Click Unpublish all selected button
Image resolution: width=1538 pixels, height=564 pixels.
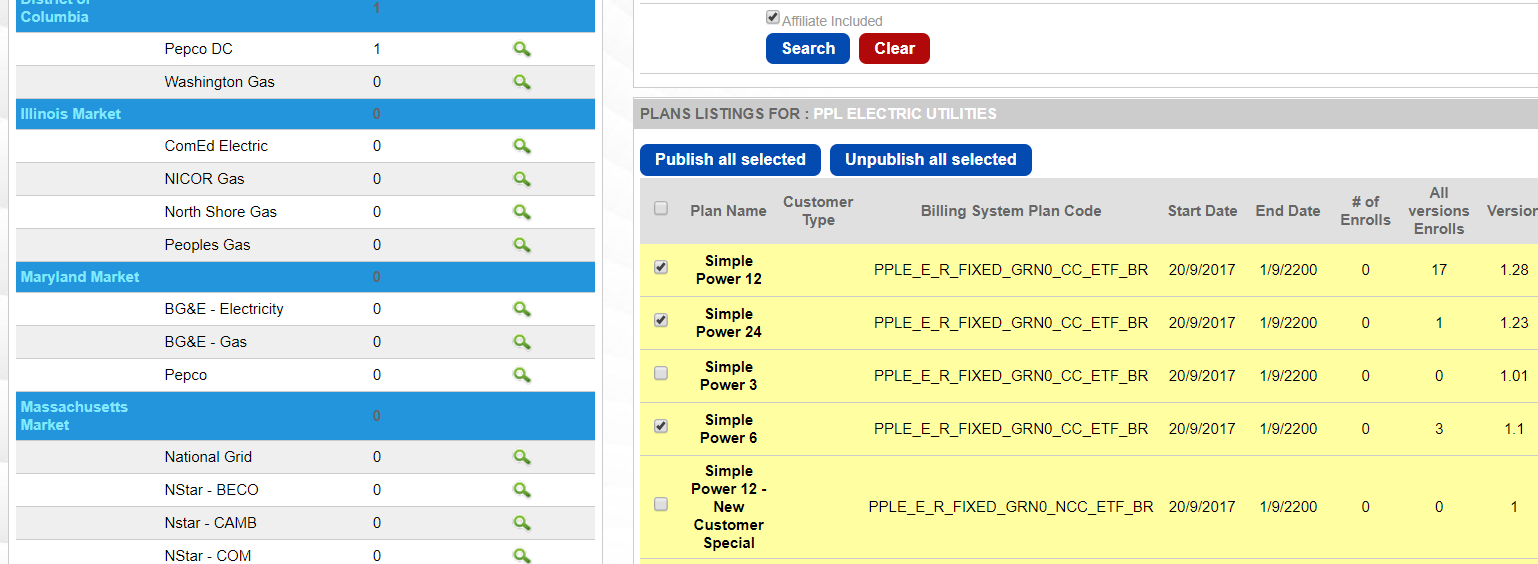pyautogui.click(x=930, y=160)
